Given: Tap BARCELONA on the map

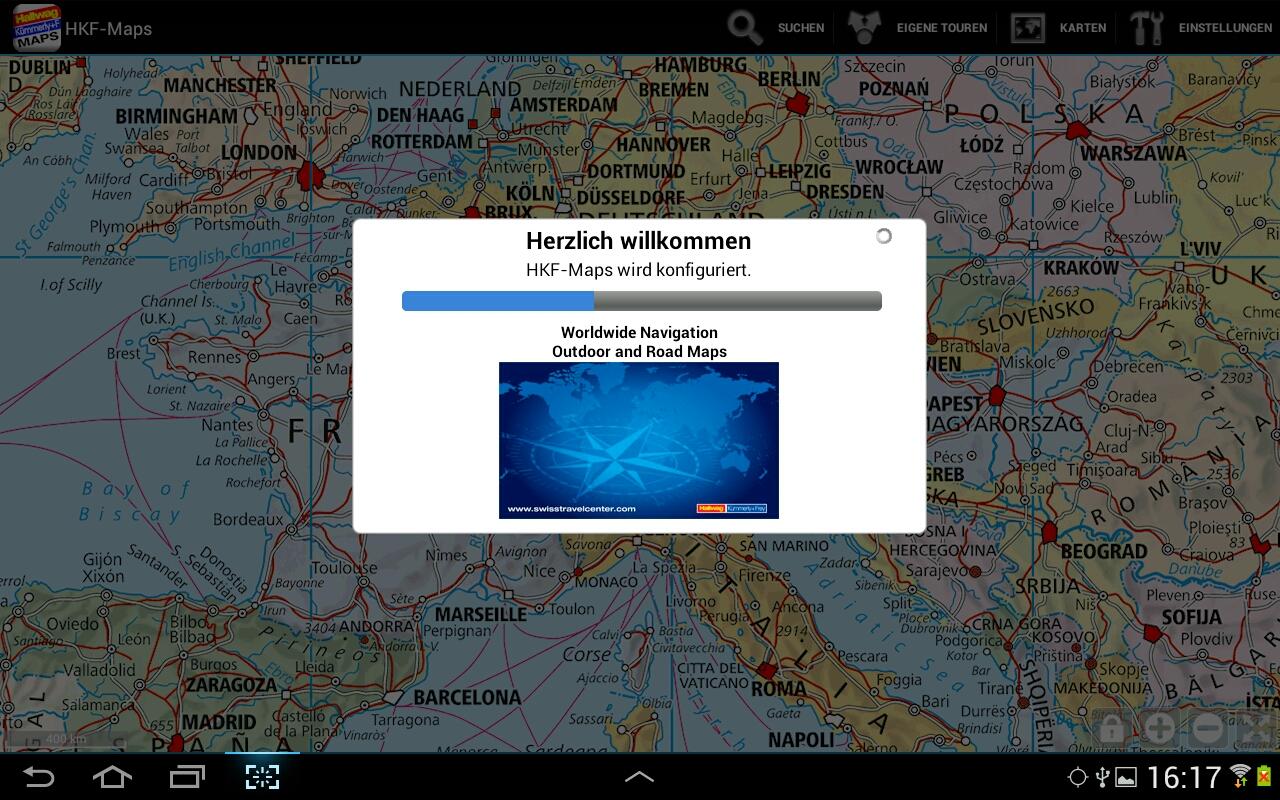Looking at the screenshot, I should pos(467,697).
